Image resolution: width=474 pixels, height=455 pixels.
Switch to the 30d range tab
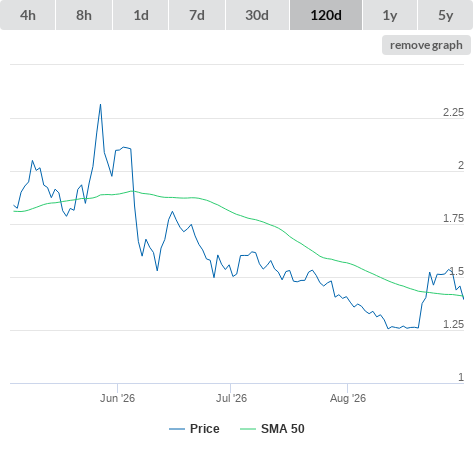(257, 15)
